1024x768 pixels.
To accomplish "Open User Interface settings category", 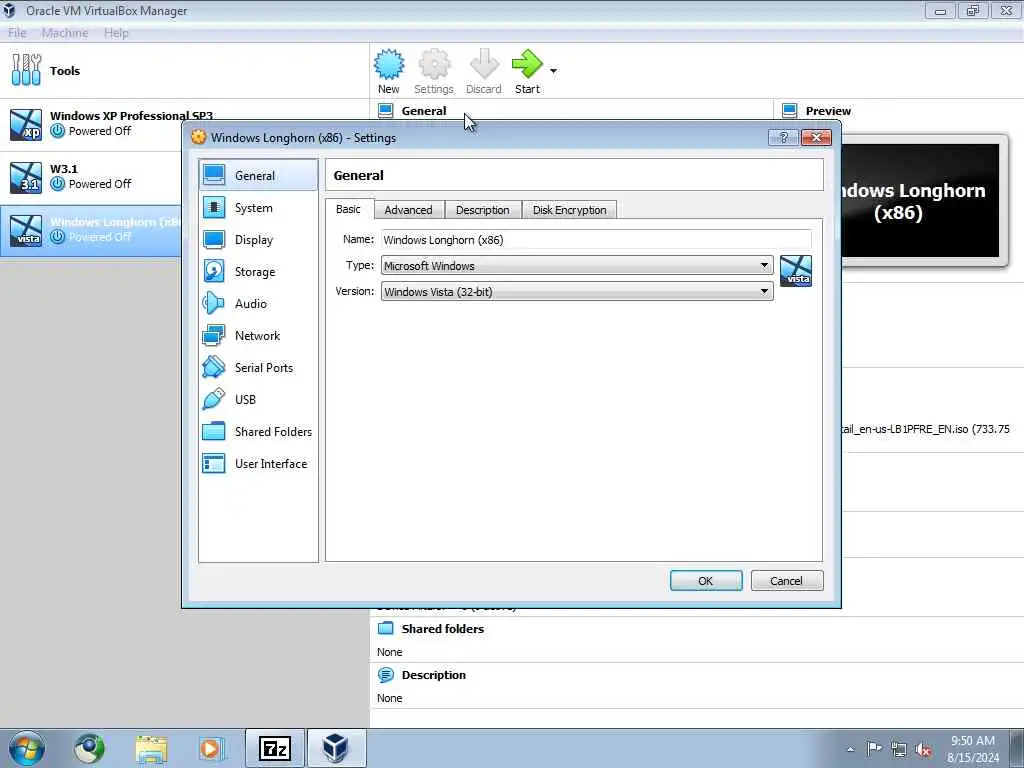I will [x=259, y=464].
